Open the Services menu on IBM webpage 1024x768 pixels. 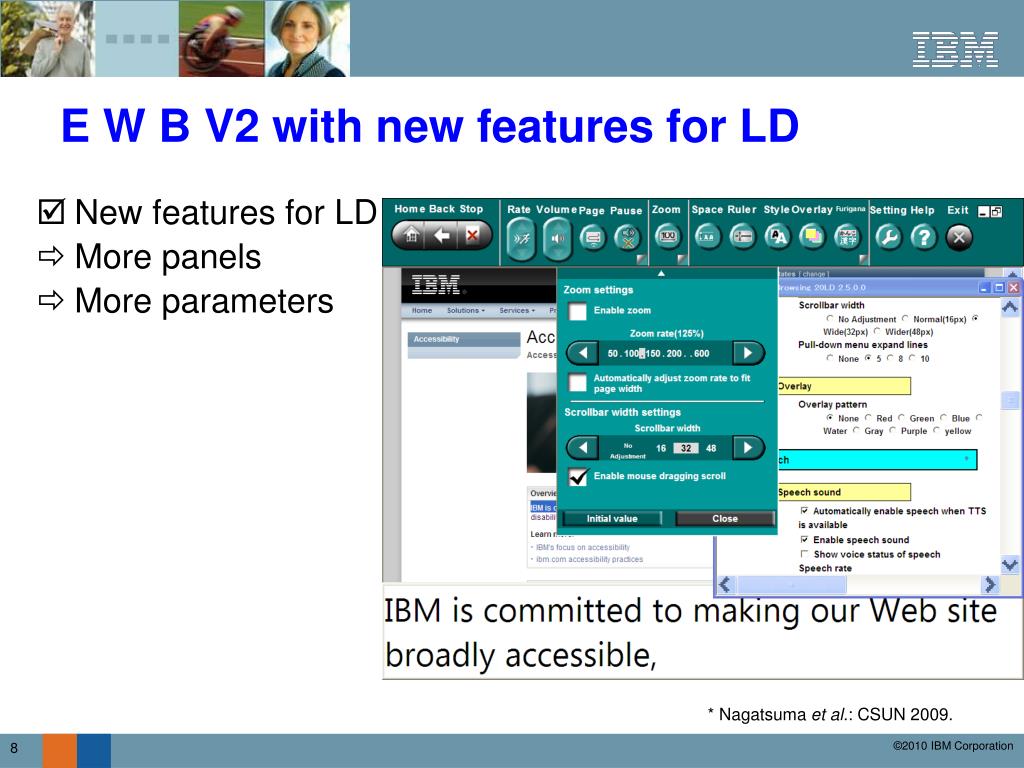click(x=517, y=311)
